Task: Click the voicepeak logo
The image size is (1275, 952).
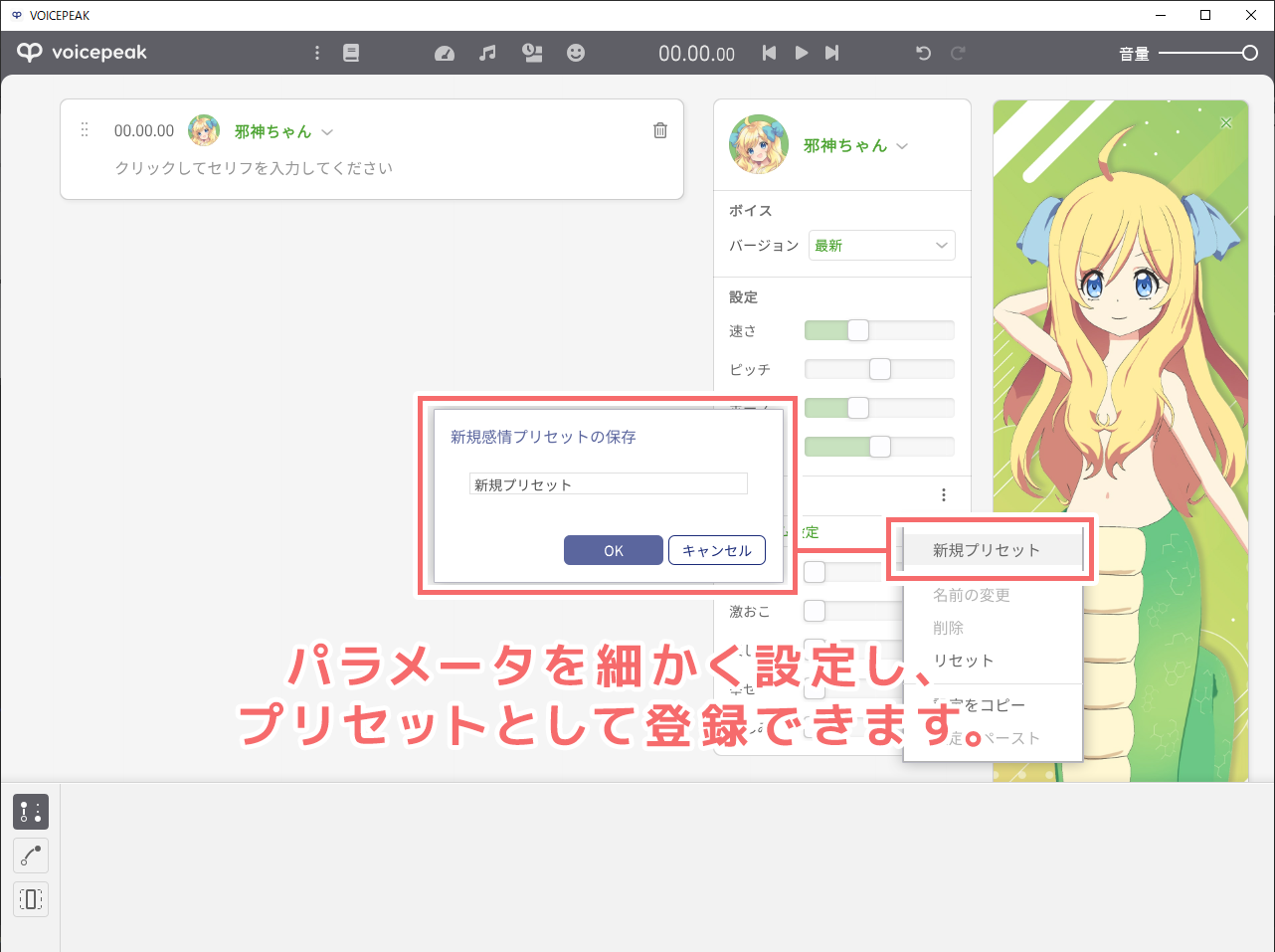Action: point(83,53)
